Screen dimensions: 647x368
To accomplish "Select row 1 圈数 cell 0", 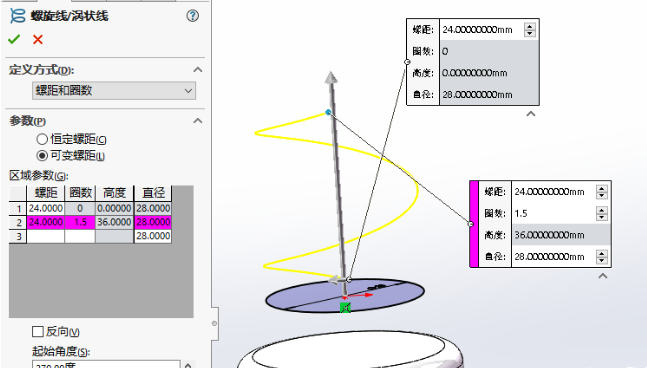I will coord(80,208).
